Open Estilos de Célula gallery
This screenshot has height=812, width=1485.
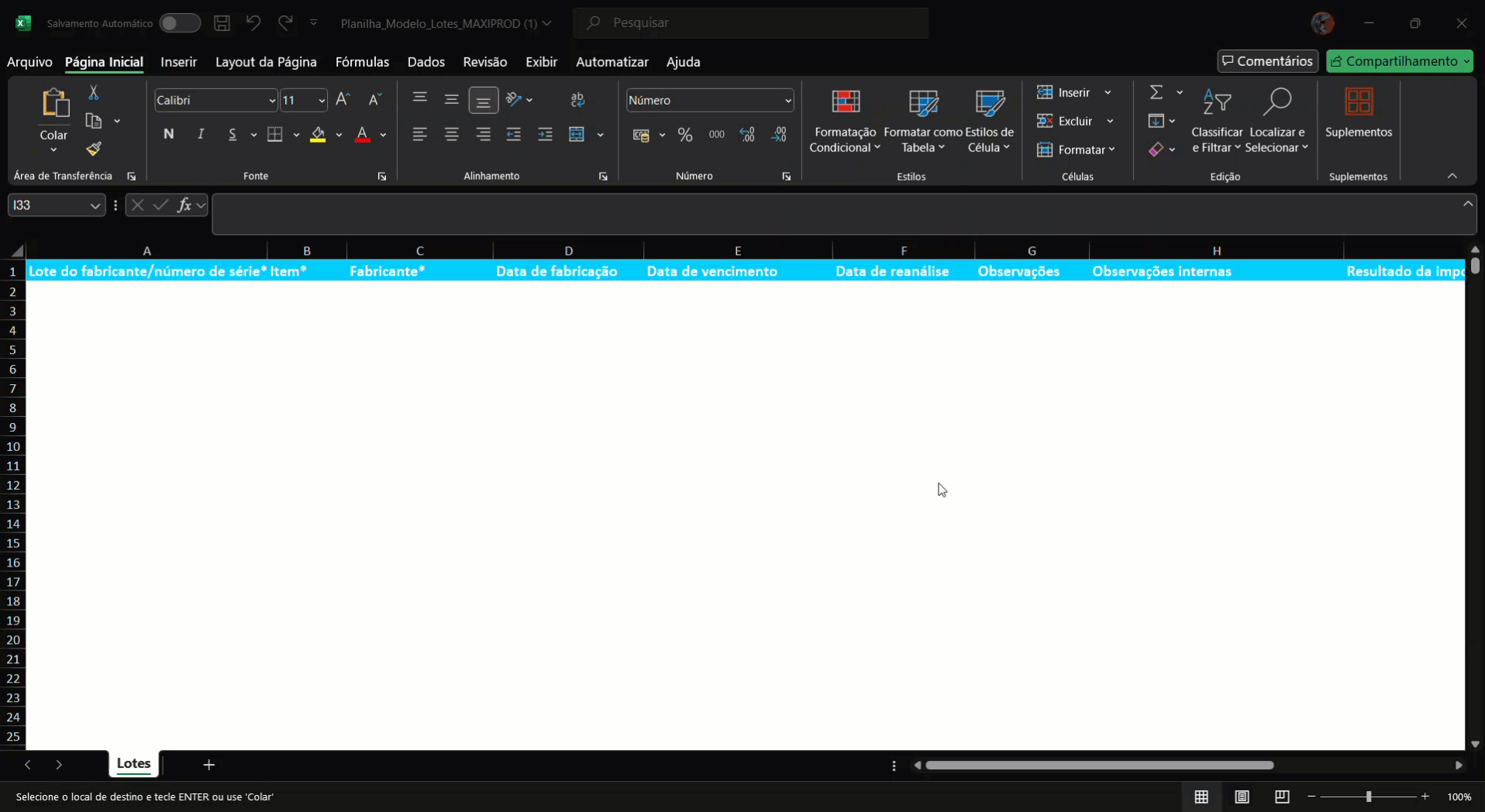[990, 120]
